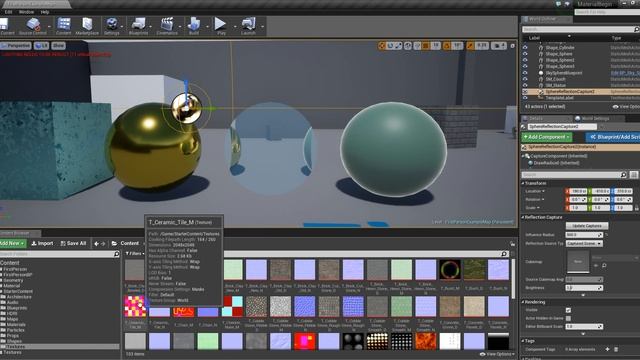
Task: Enable Actor Hidden In Game checkbox
Action: tap(568, 318)
